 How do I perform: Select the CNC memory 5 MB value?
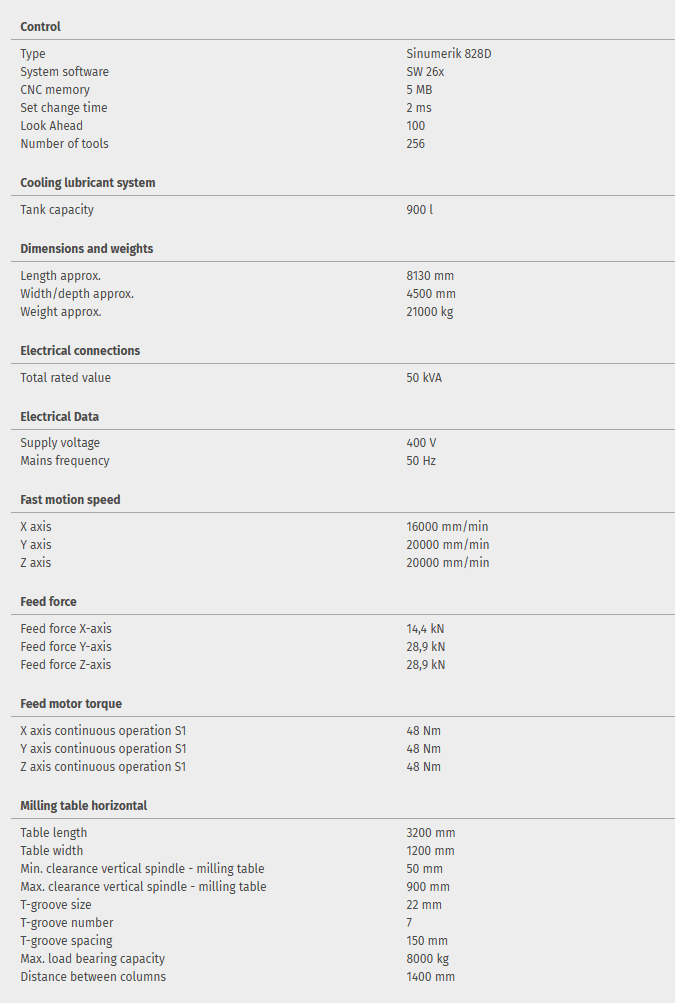419,90
